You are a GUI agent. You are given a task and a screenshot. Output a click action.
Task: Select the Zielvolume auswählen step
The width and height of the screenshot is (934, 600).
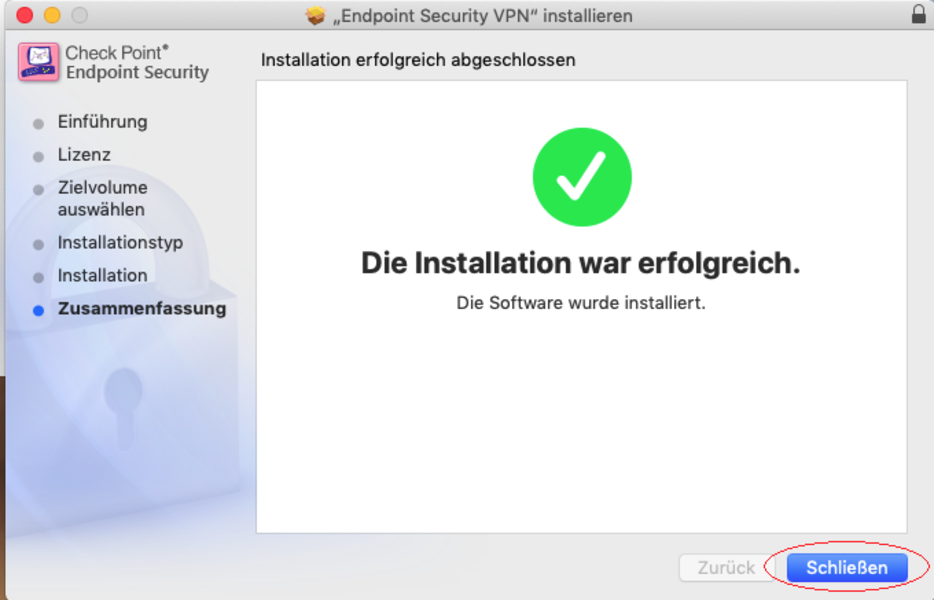click(x=102, y=198)
